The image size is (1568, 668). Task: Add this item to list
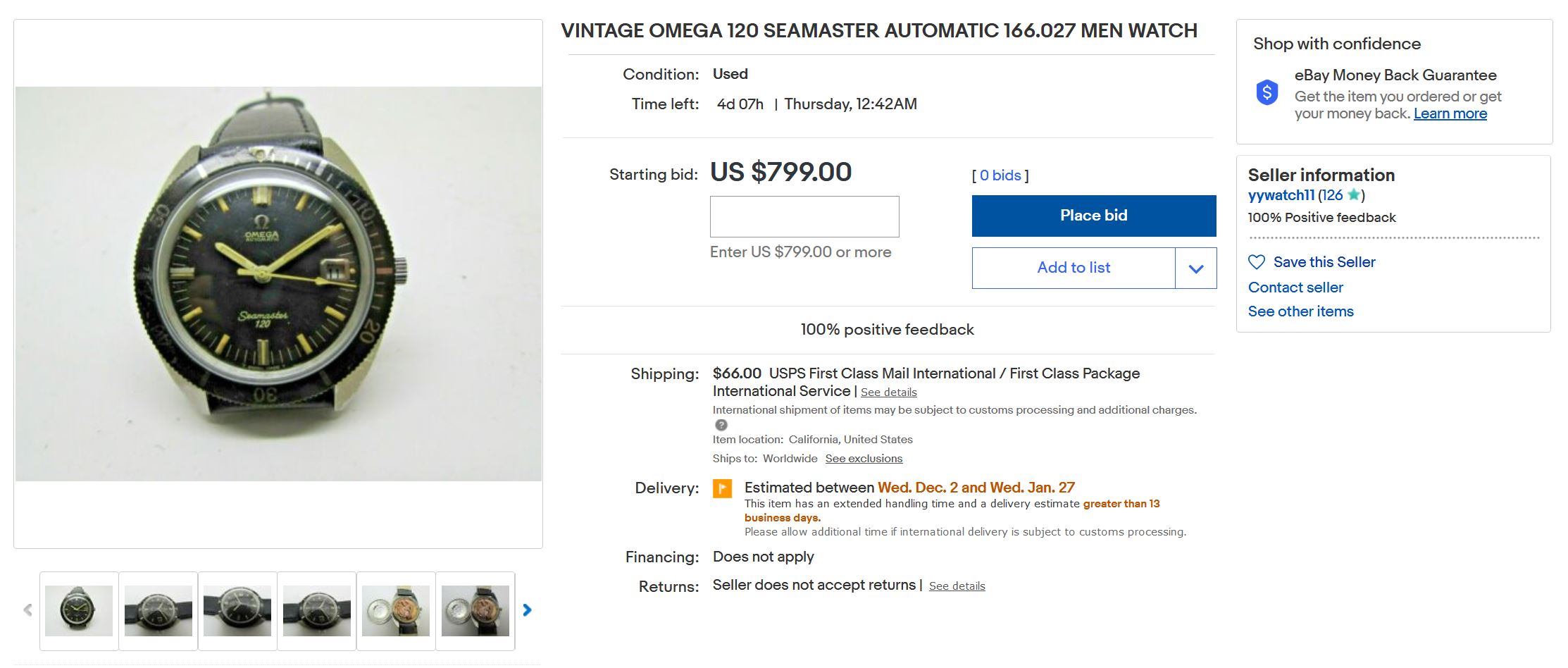click(1073, 268)
